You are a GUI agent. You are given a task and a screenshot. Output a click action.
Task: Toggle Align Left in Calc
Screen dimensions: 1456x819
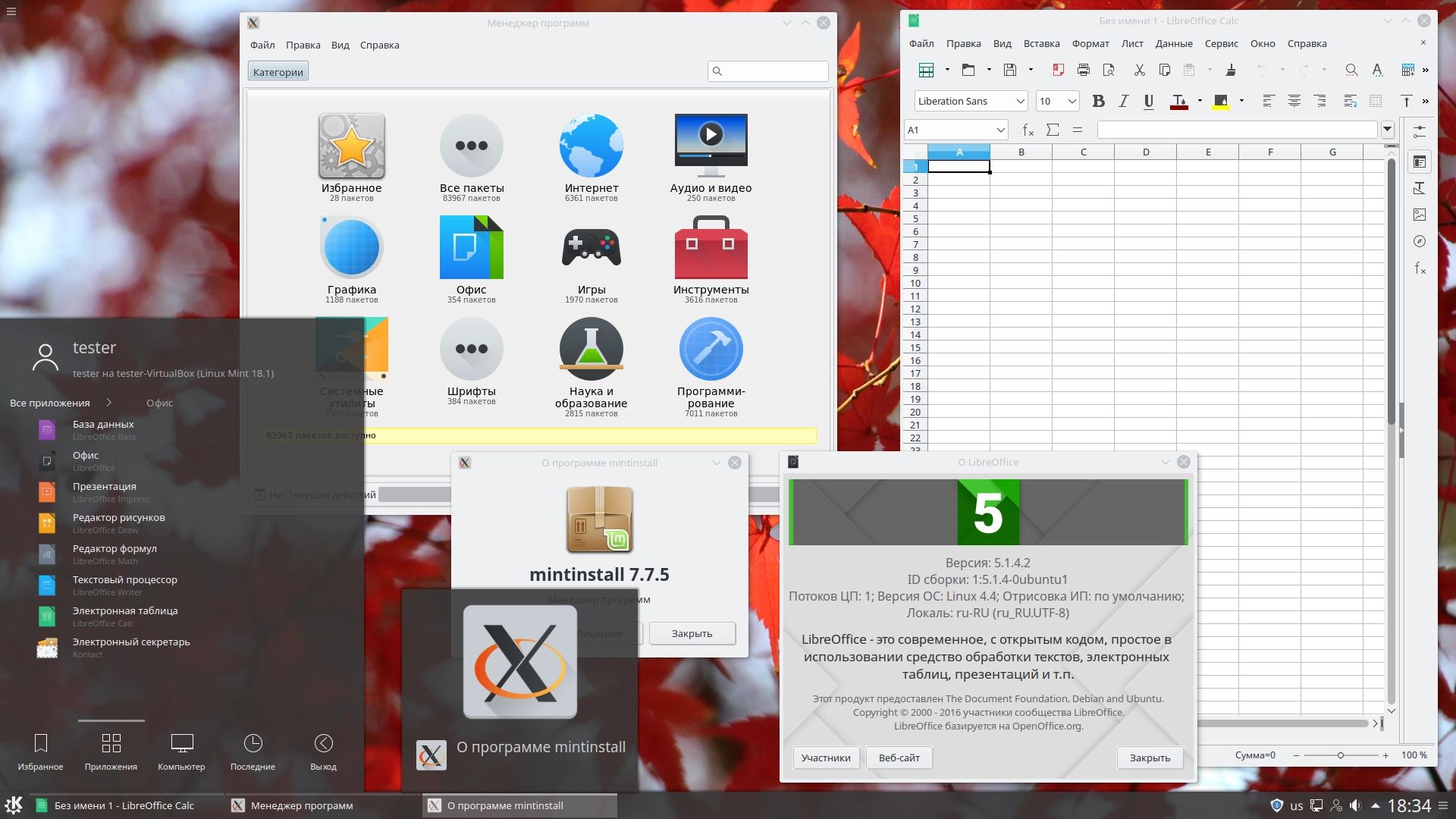[1268, 101]
